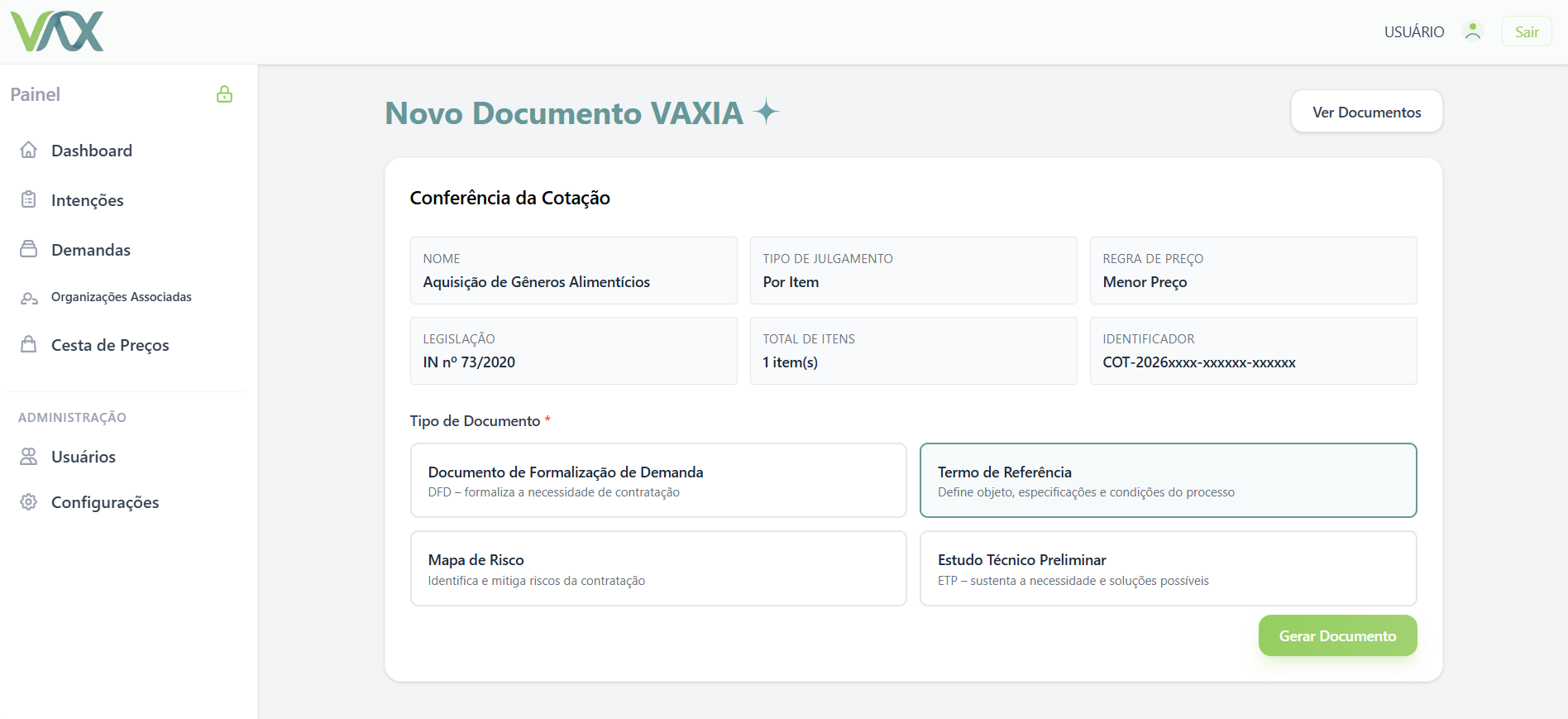Image resolution: width=1568 pixels, height=719 pixels.
Task: Click the user avatar icon in header
Action: 1472,31
